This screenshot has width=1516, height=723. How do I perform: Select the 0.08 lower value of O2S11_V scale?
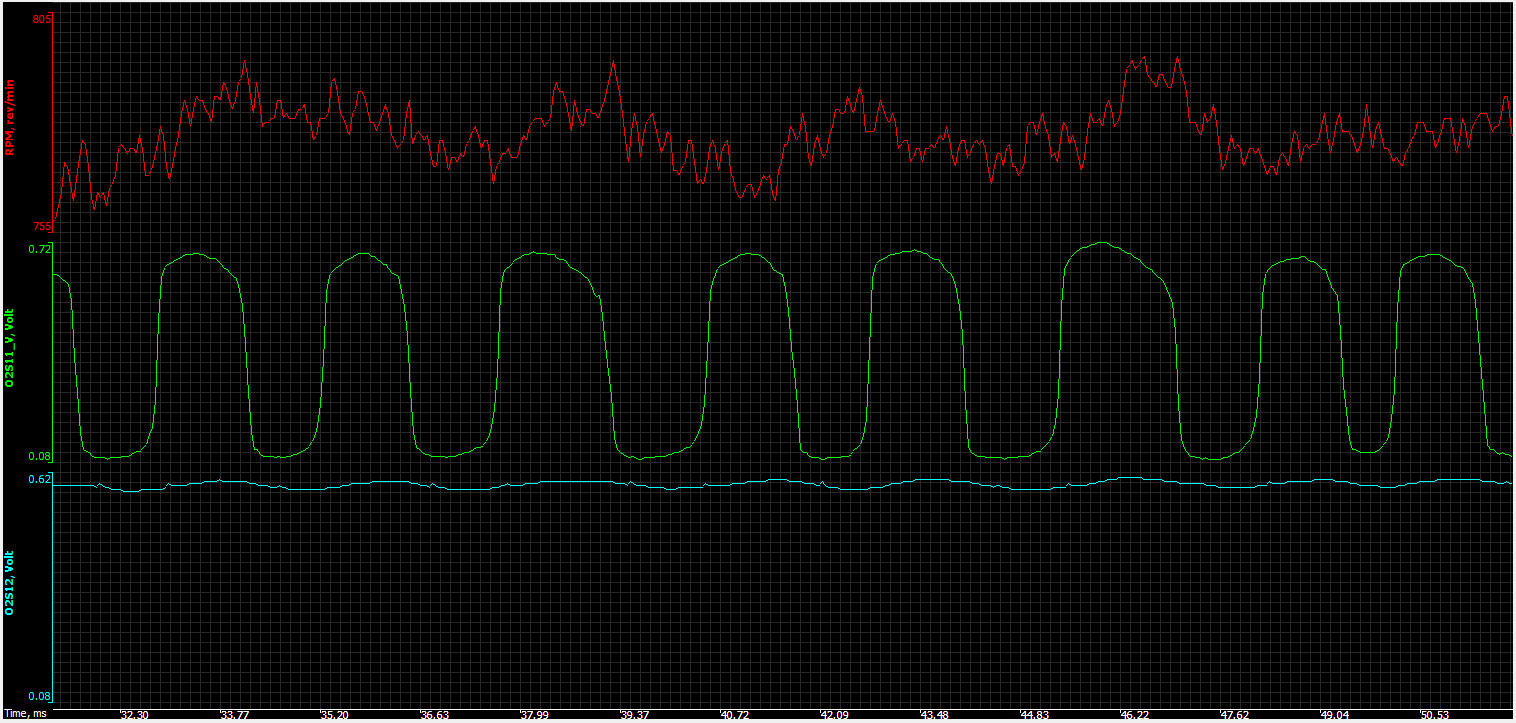point(39,457)
